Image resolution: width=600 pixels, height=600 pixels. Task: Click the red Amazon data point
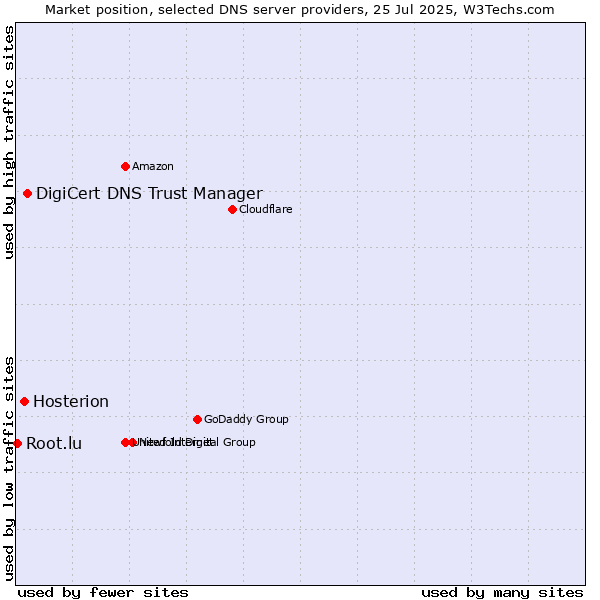click(x=125, y=166)
